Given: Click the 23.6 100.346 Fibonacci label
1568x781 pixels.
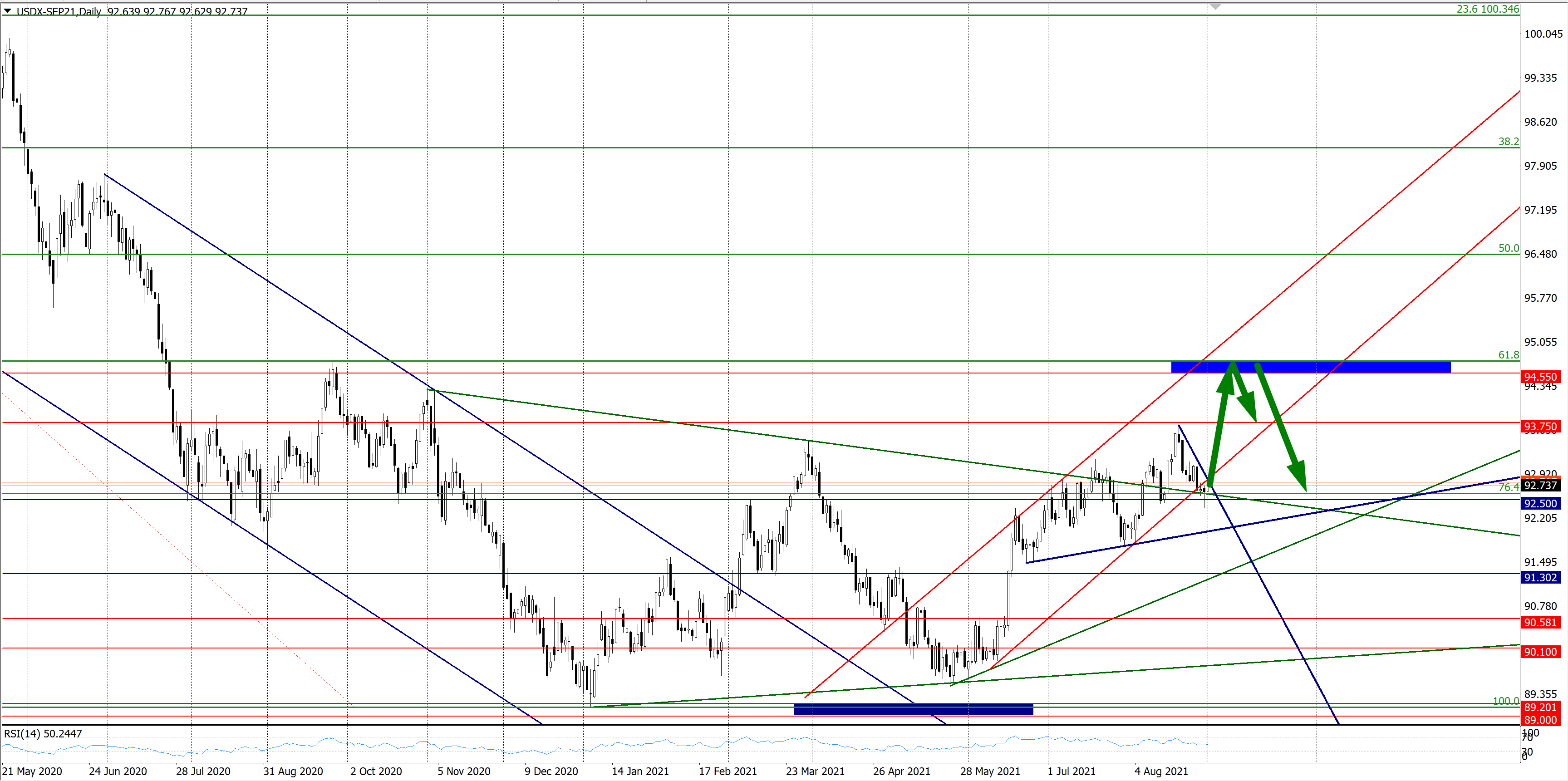Looking at the screenshot, I should click(x=1487, y=9).
